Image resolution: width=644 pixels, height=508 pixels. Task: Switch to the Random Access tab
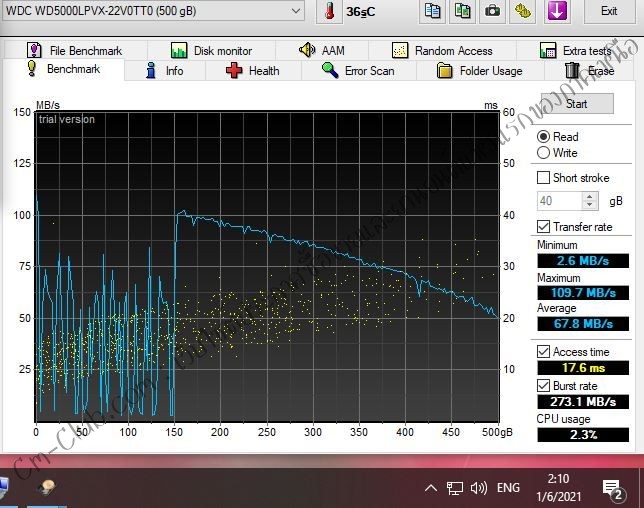pyautogui.click(x=442, y=51)
